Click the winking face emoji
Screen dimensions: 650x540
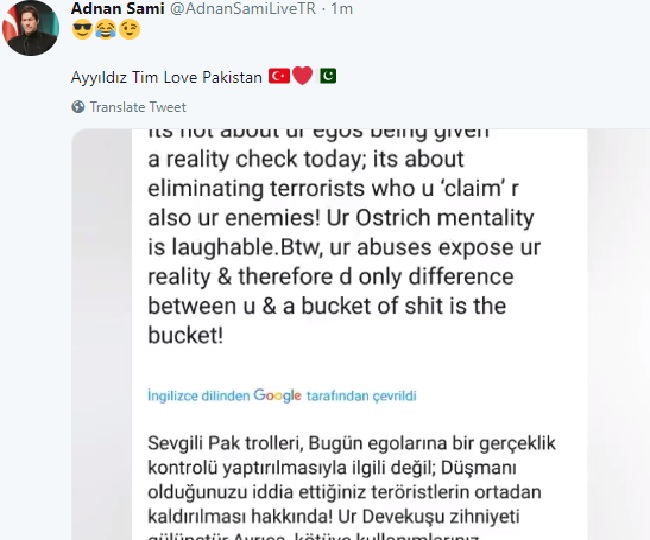click(129, 30)
